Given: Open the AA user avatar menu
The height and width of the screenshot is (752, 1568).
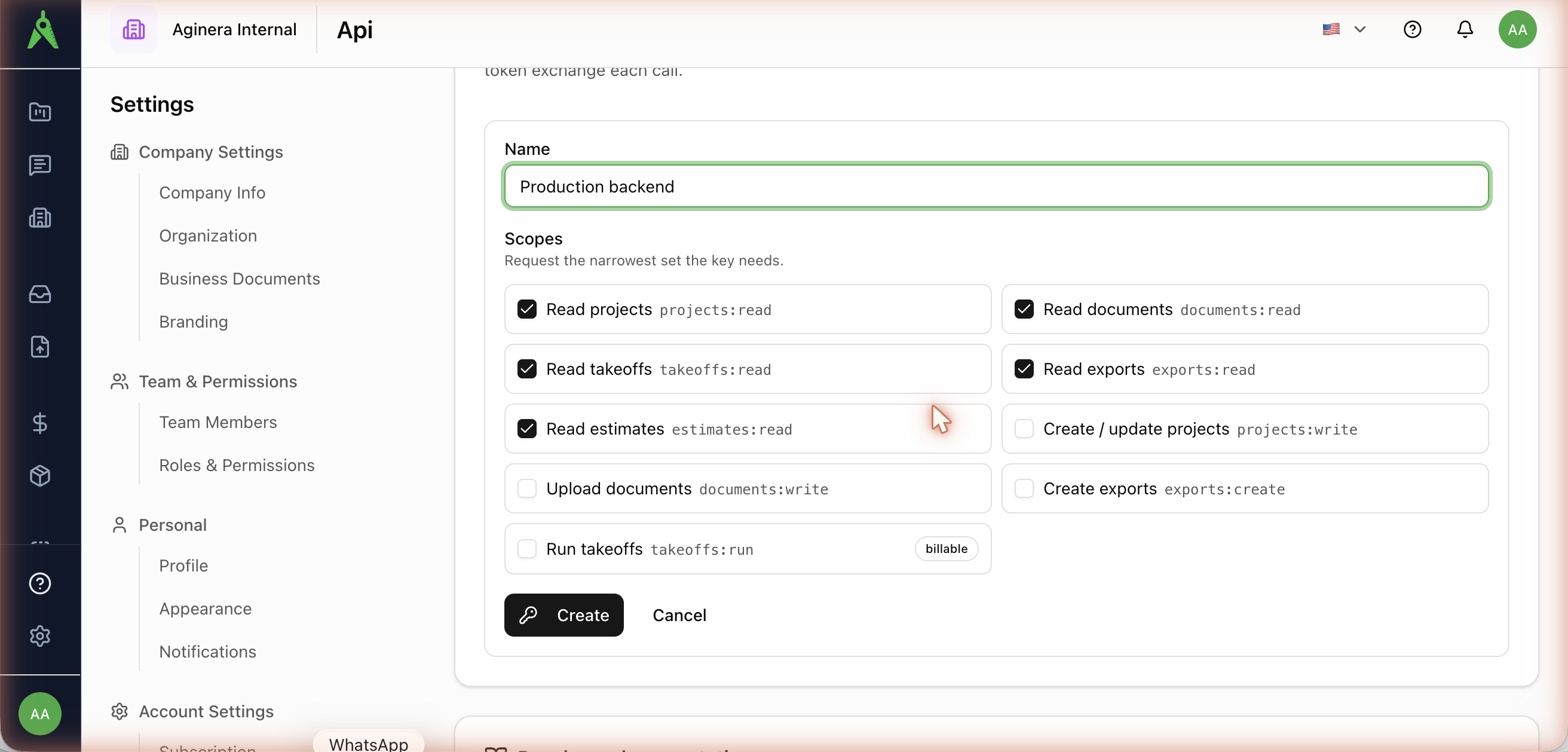Looking at the screenshot, I should coord(1517,29).
